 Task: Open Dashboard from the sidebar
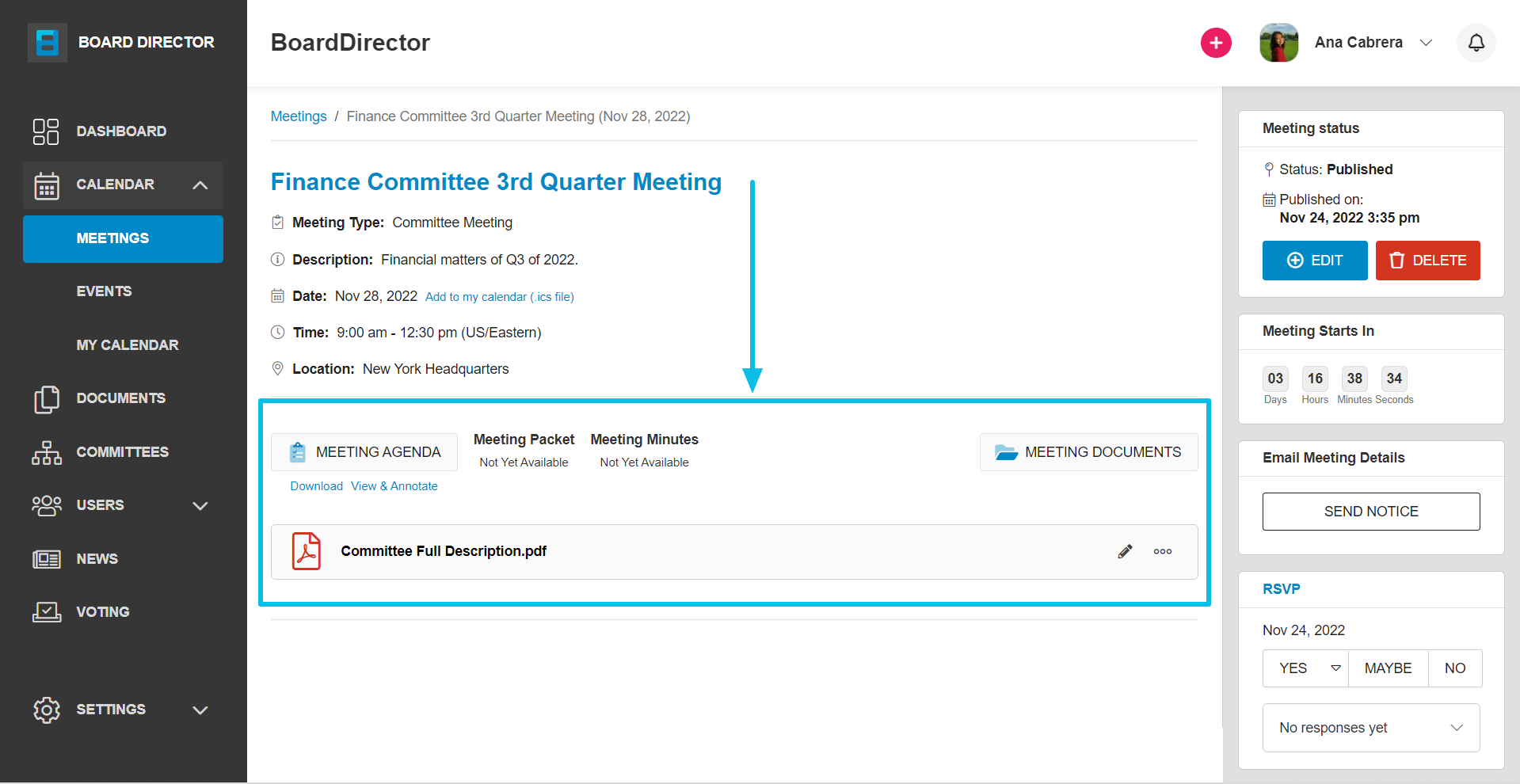(121, 131)
